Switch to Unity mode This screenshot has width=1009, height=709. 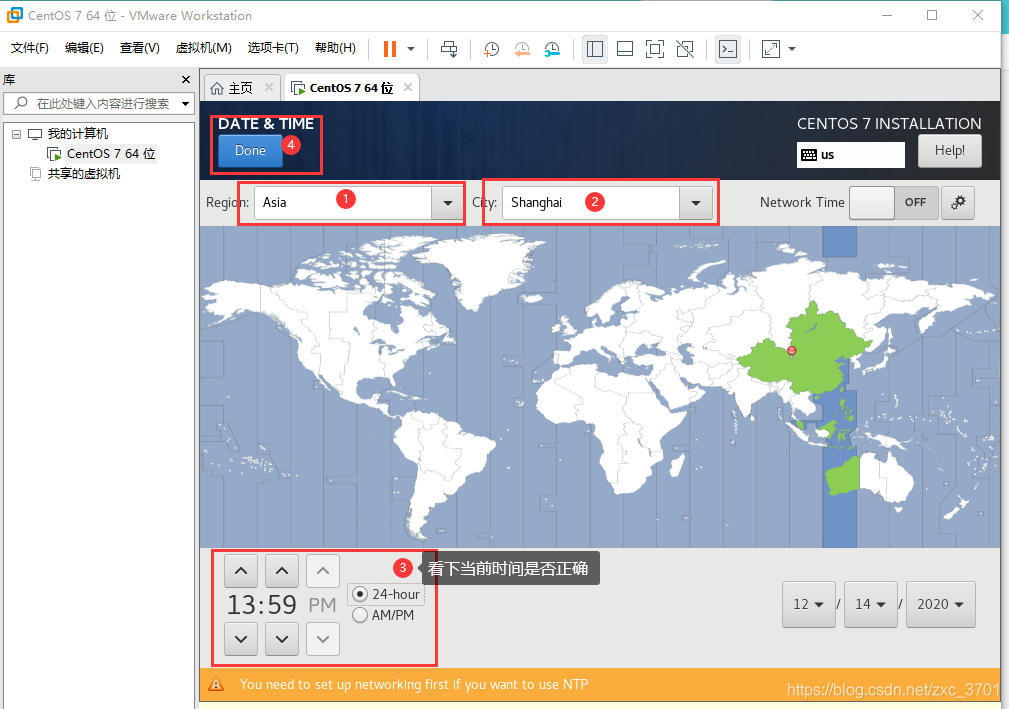[x=685, y=49]
